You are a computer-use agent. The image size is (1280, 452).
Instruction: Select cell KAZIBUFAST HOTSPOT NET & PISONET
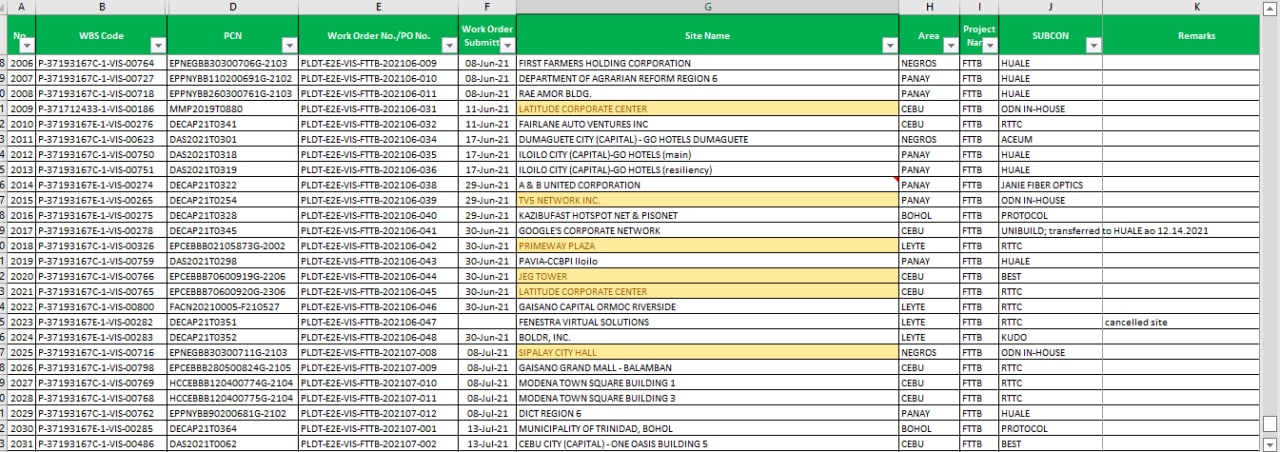pyautogui.click(x=707, y=215)
